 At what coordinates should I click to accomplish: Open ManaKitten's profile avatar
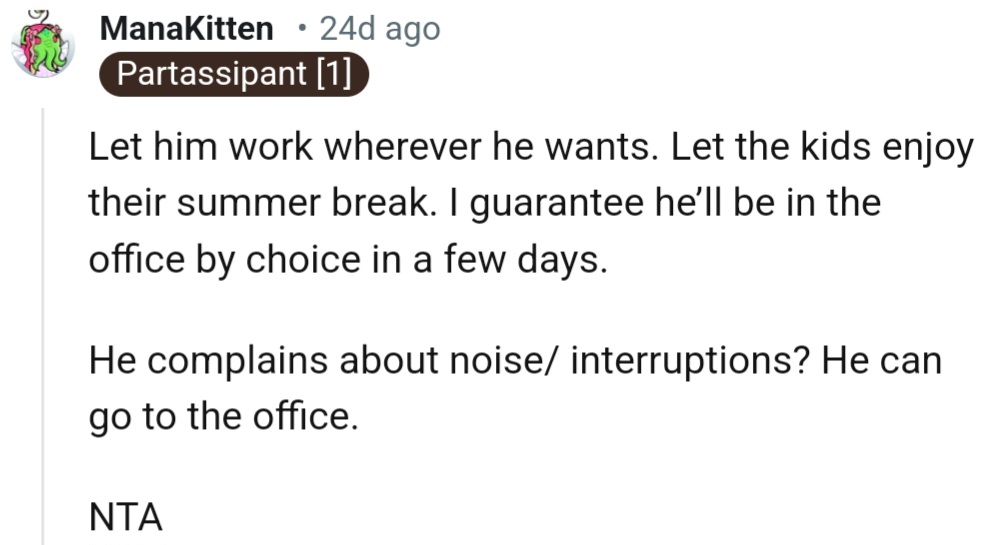click(43, 47)
